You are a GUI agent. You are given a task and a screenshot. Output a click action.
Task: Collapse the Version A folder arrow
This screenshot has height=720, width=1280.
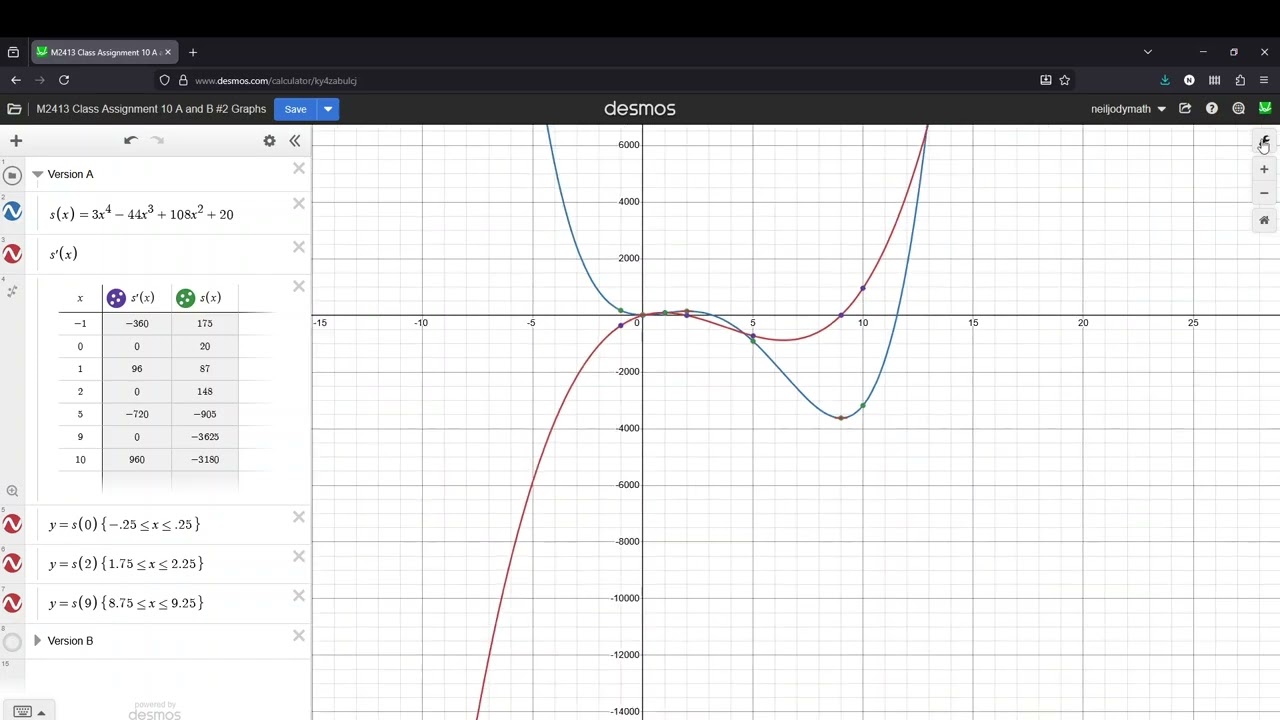pyautogui.click(x=37, y=174)
